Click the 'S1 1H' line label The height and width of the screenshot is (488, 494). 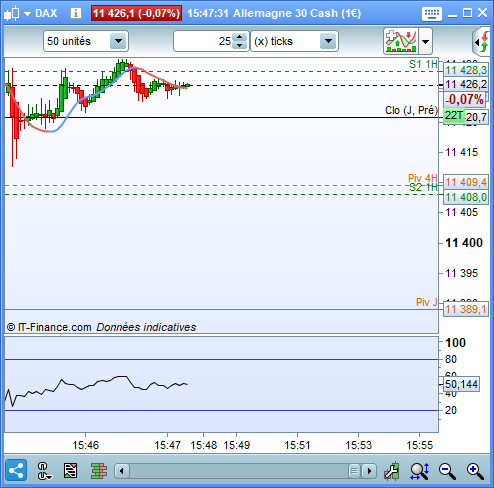(x=423, y=64)
